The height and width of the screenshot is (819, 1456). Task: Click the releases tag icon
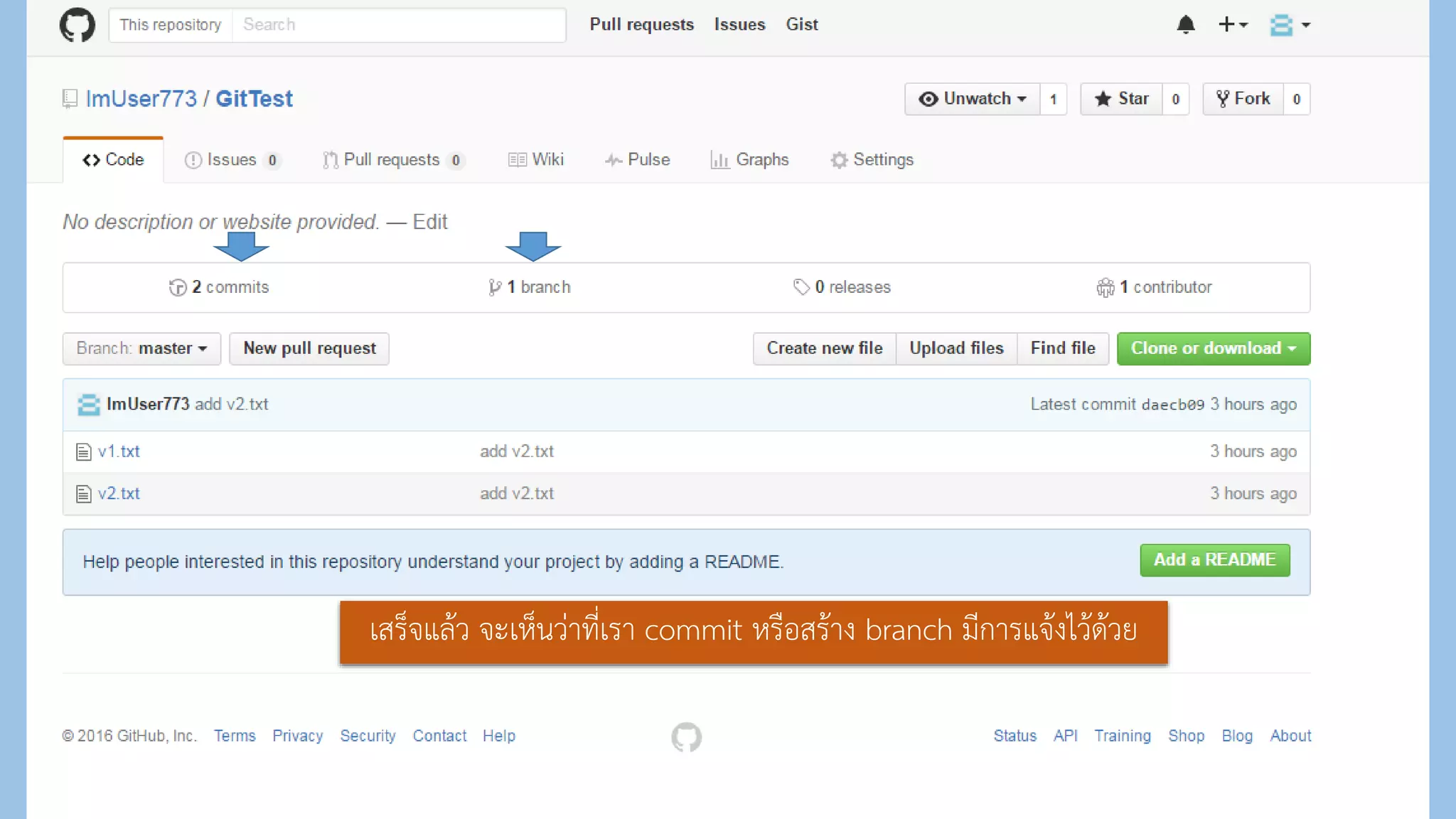click(x=801, y=287)
